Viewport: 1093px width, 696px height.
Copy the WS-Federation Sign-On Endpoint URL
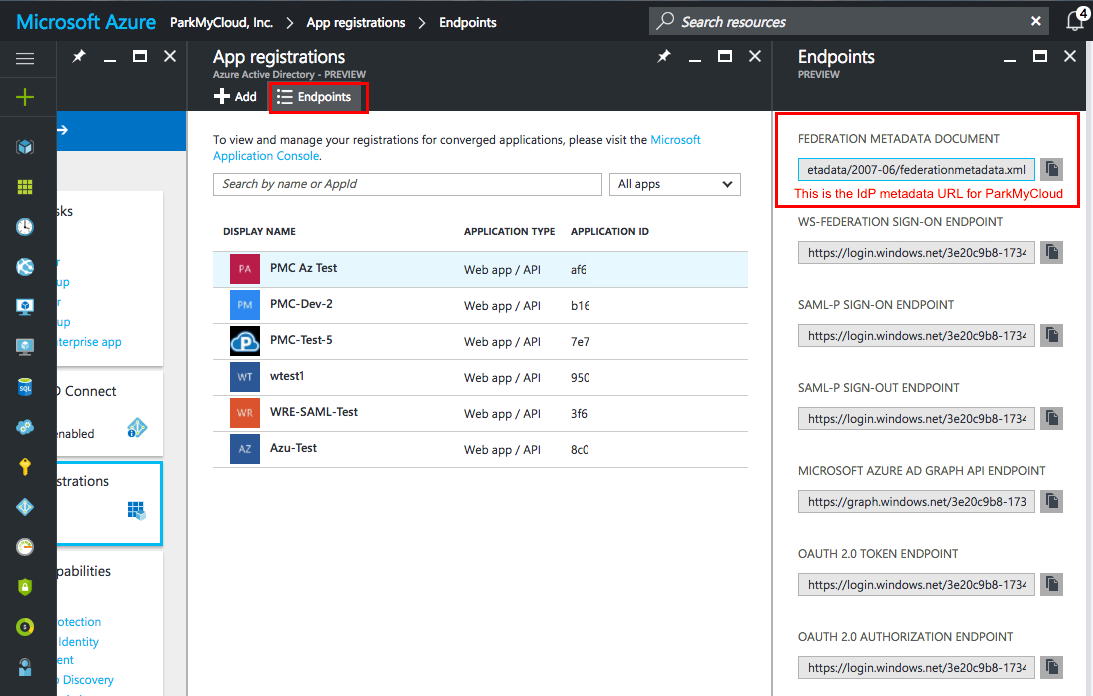point(1052,252)
